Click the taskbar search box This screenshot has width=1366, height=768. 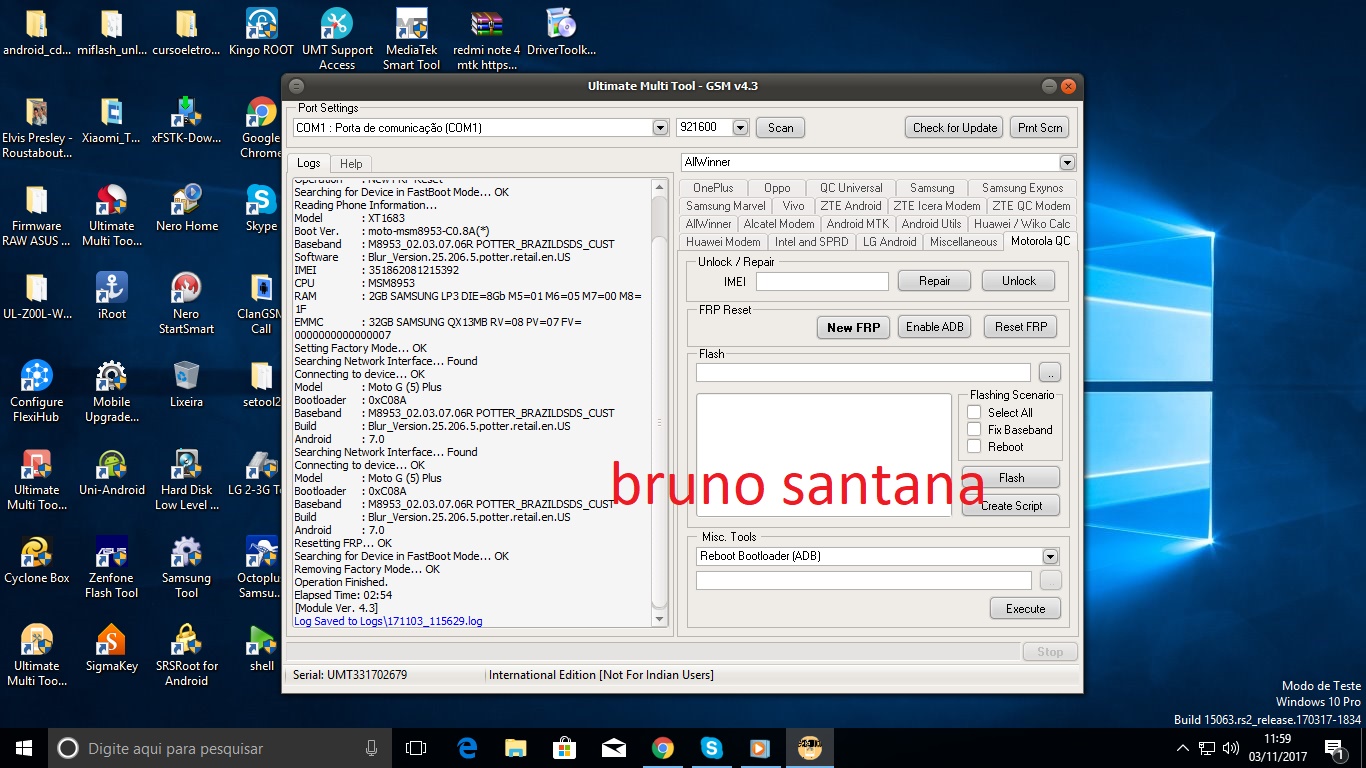[220, 748]
